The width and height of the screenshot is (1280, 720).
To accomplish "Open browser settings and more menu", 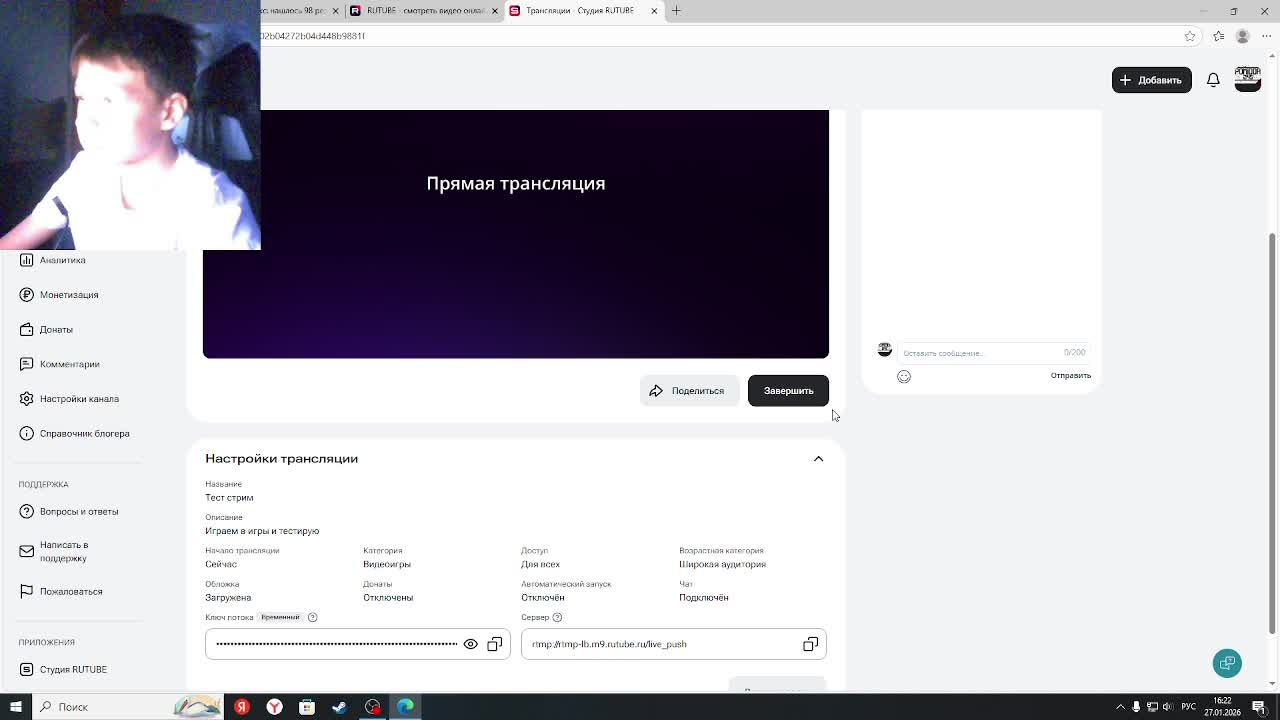I will point(1266,36).
